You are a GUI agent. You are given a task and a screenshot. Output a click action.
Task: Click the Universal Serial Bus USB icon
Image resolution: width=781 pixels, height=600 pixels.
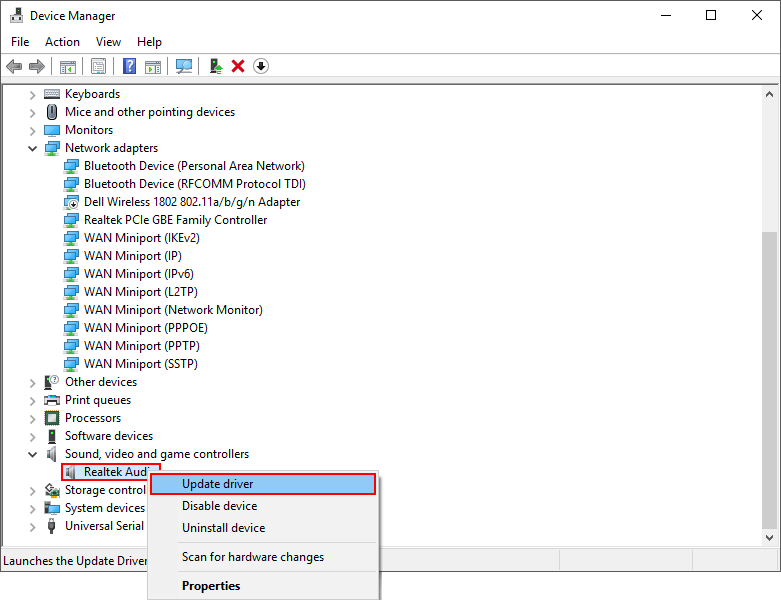pos(51,526)
